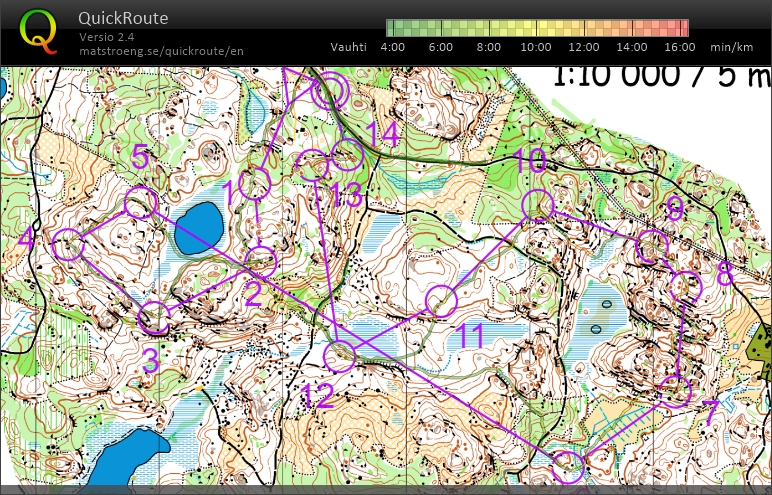Select control circle 4 on the map

pos(68,244)
